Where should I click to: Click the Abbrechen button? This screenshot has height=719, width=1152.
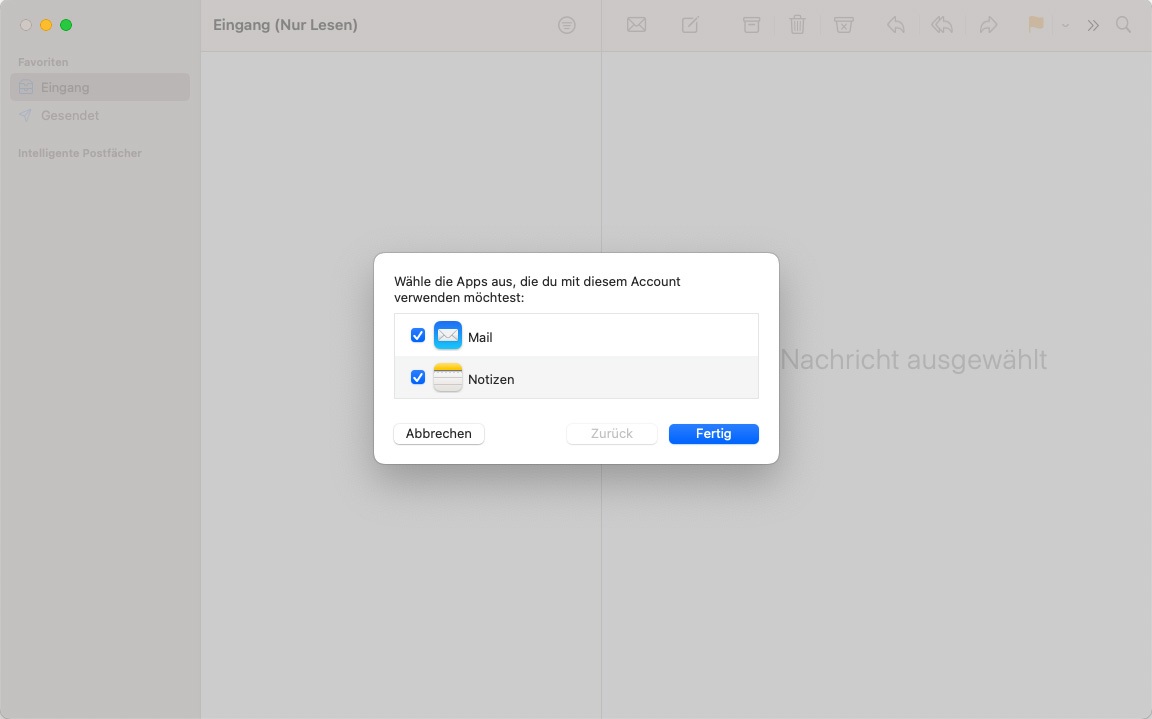(439, 433)
